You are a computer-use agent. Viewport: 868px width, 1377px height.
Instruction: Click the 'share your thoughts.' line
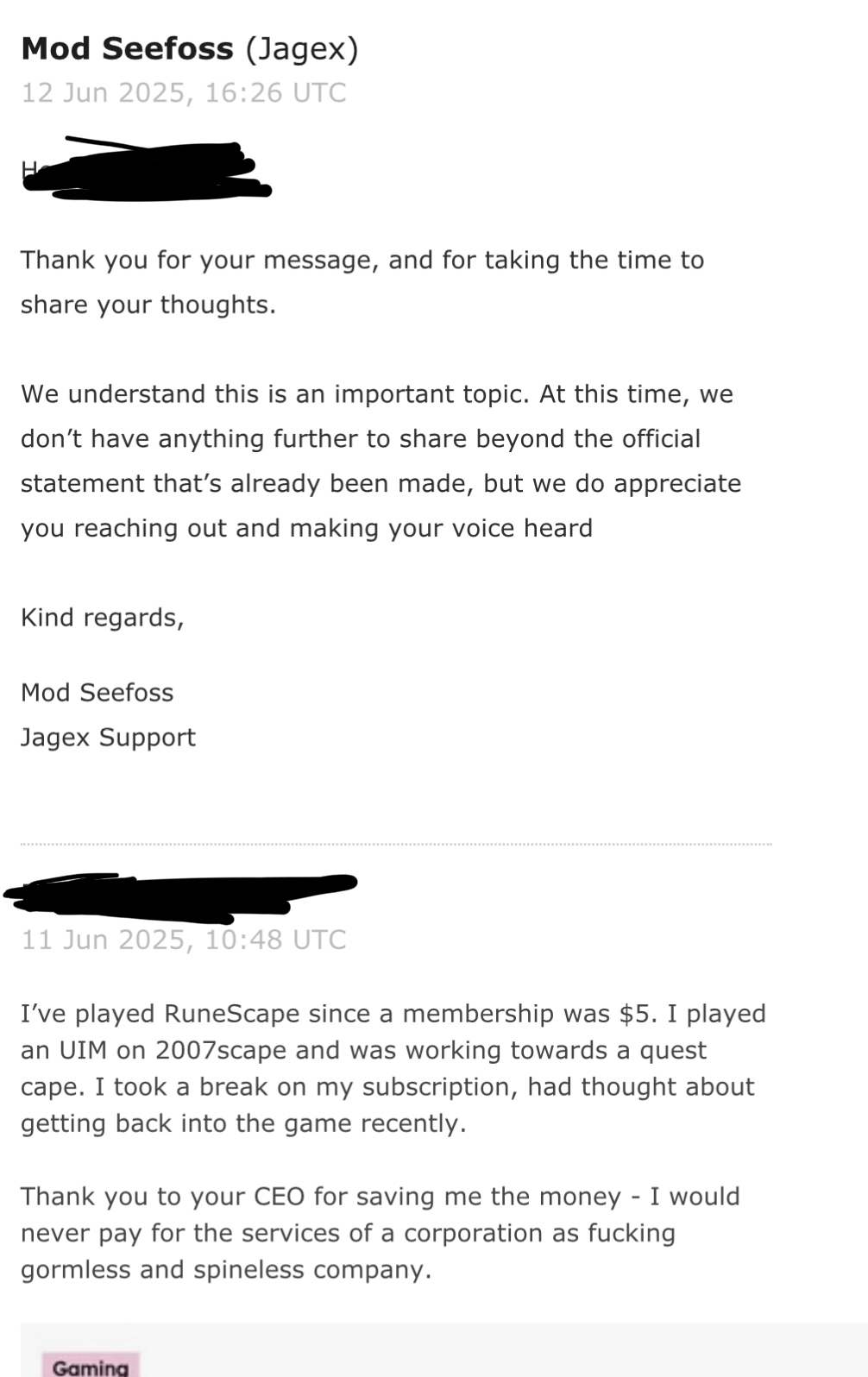coord(148,305)
